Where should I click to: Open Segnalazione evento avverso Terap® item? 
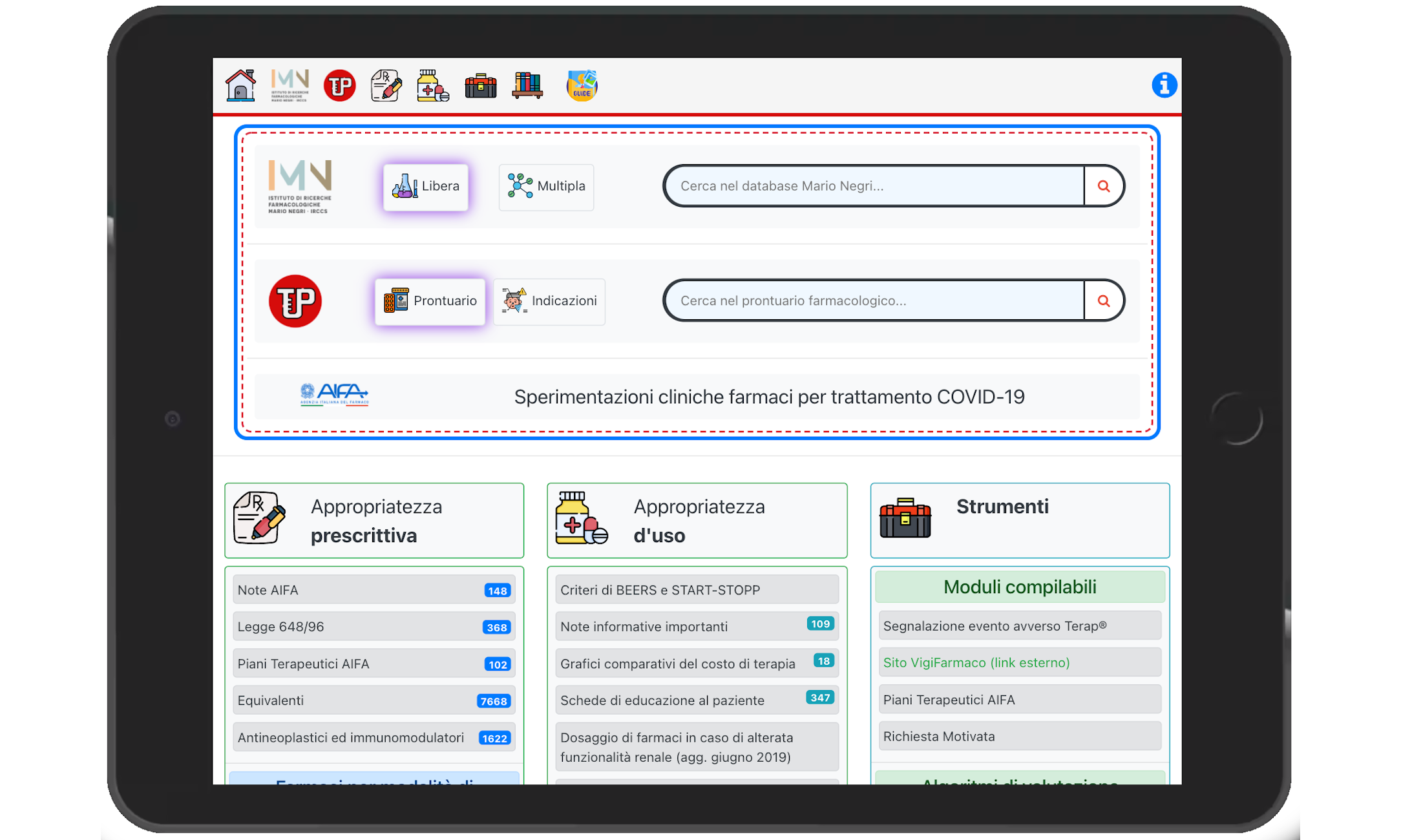coord(1020,625)
